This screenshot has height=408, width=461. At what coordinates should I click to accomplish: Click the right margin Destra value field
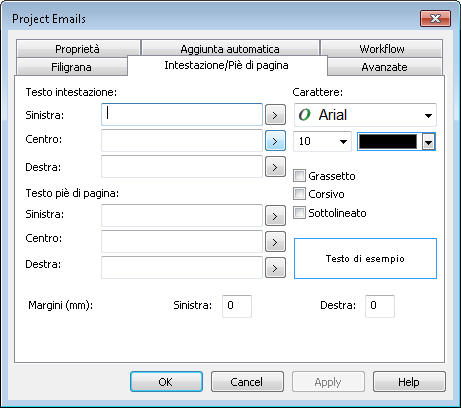380,306
